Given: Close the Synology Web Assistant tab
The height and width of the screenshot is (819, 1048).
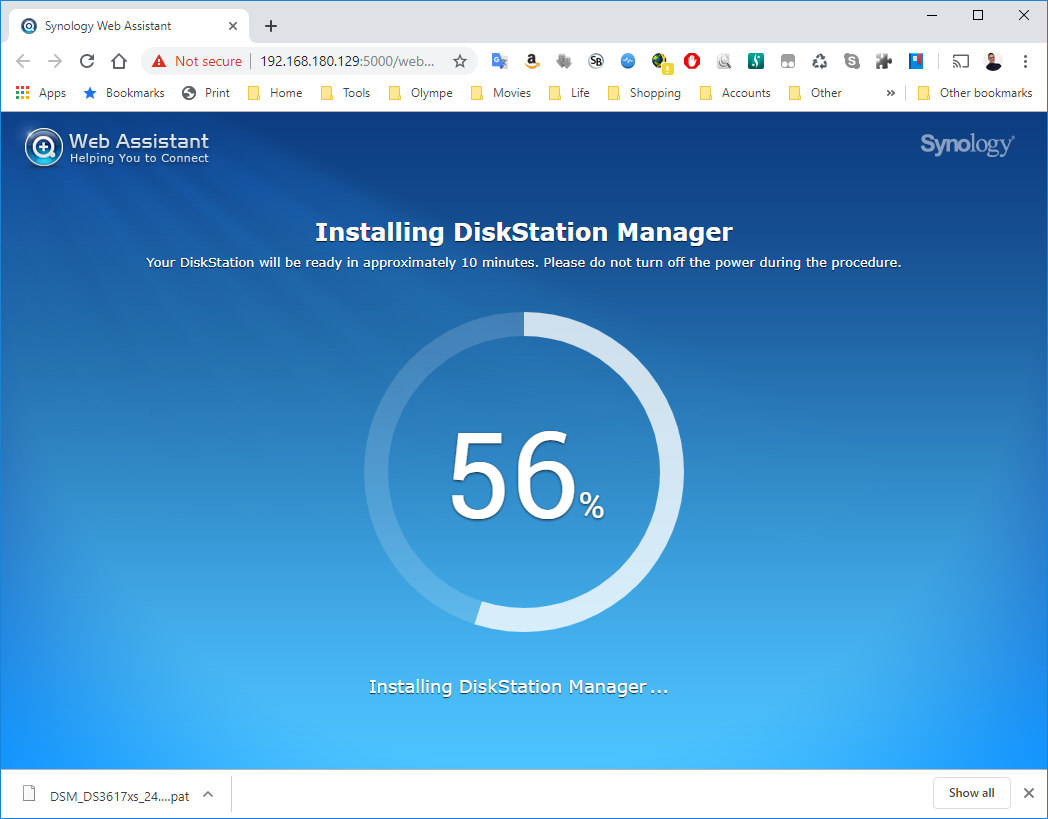Looking at the screenshot, I should point(233,26).
